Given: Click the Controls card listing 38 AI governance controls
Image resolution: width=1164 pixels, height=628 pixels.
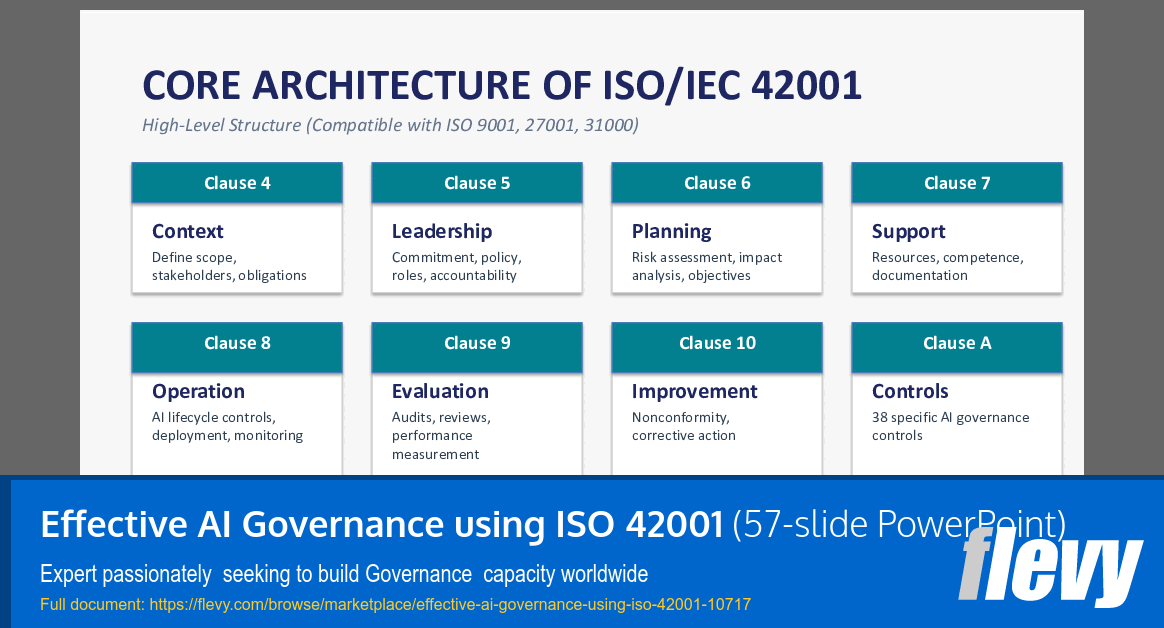Looking at the screenshot, I should [956, 410].
